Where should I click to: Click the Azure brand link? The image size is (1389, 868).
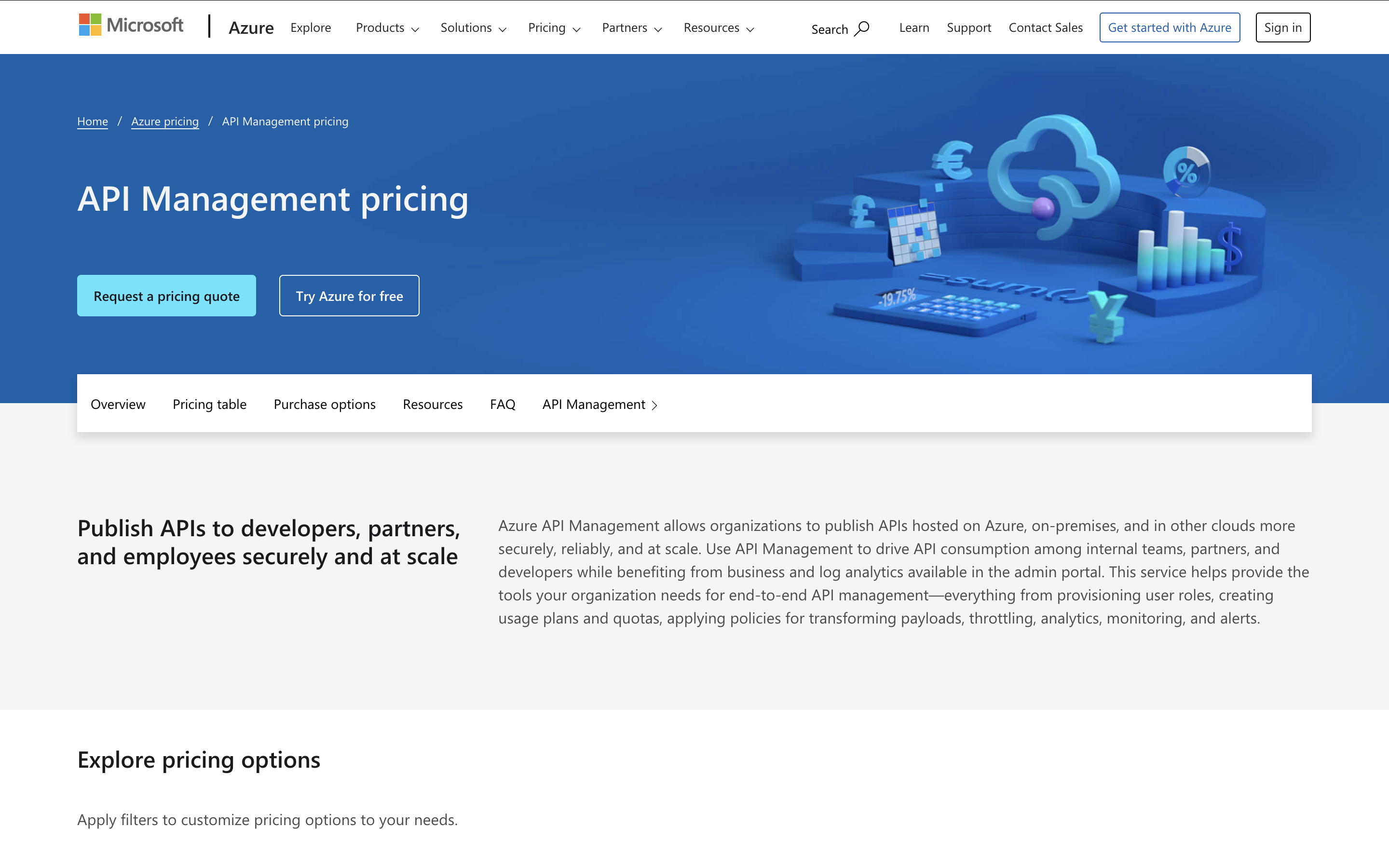251,27
